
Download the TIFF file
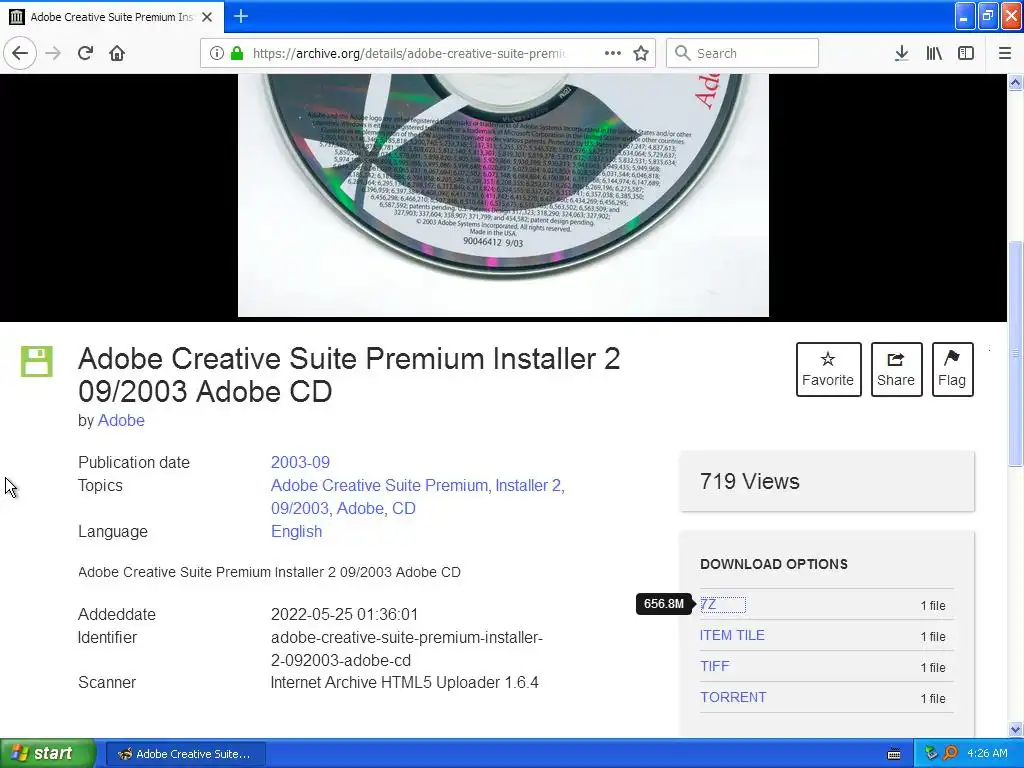coord(714,666)
